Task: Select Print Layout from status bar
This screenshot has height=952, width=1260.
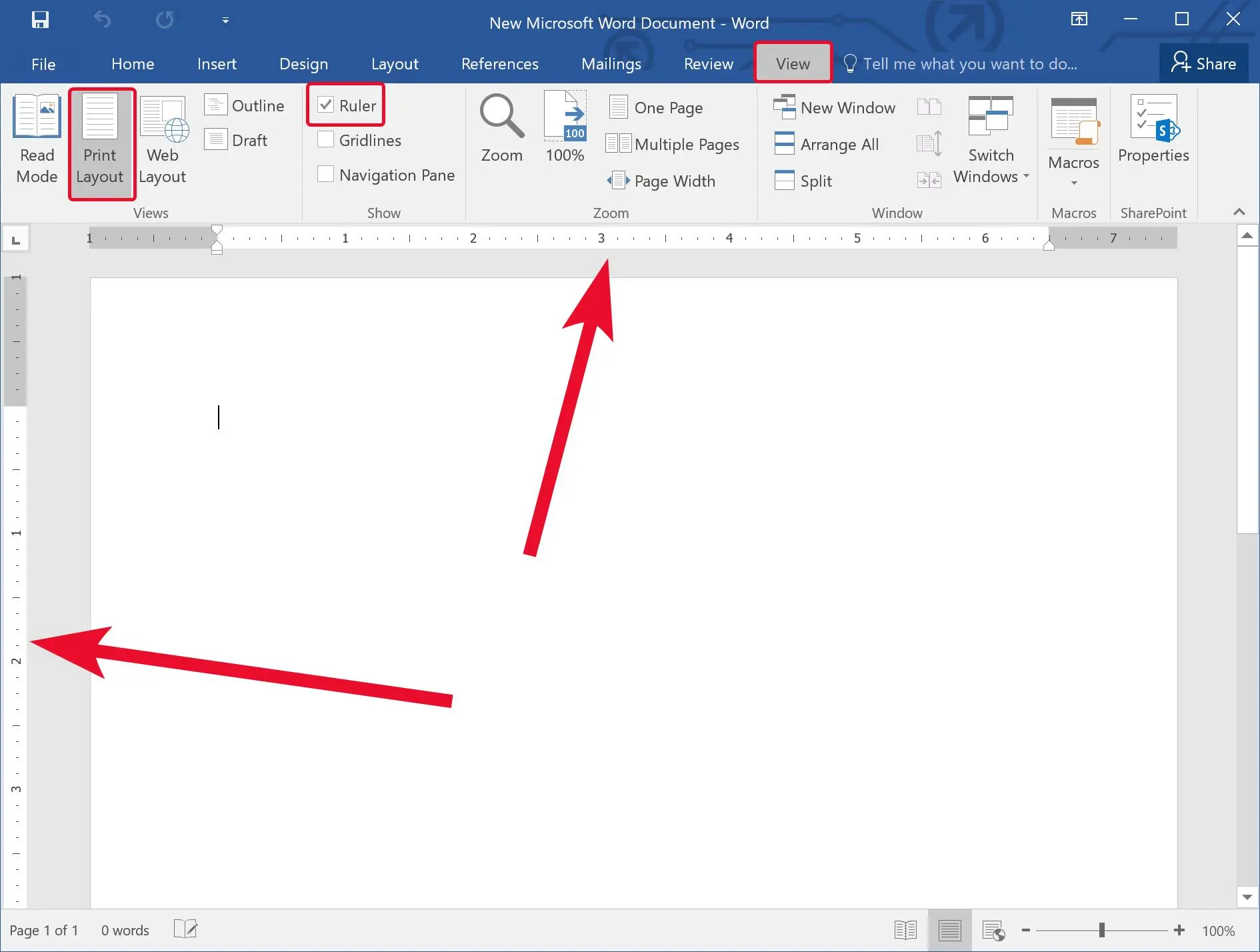Action: (x=949, y=930)
